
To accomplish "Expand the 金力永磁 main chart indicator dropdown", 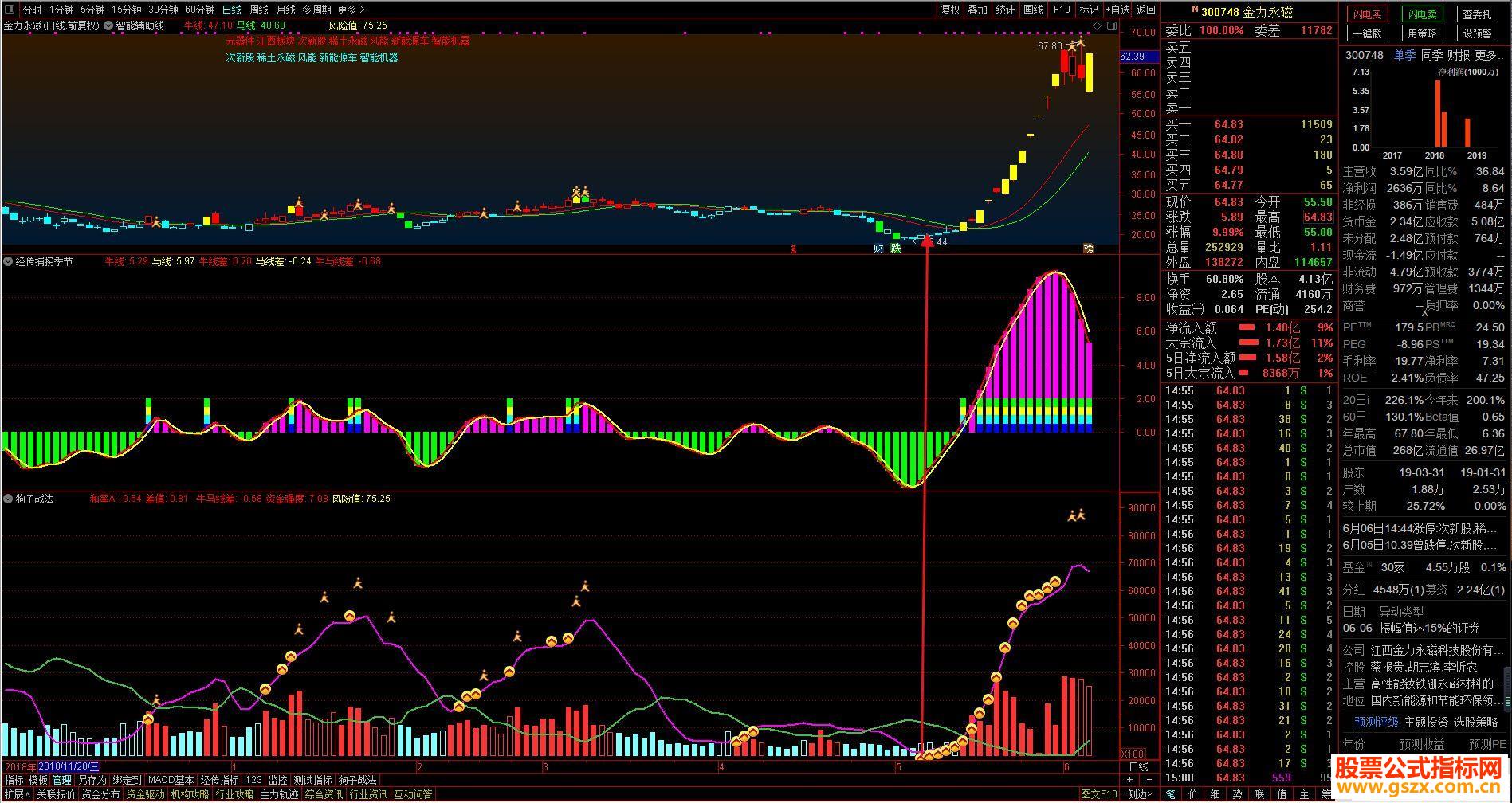I will tap(108, 25).
